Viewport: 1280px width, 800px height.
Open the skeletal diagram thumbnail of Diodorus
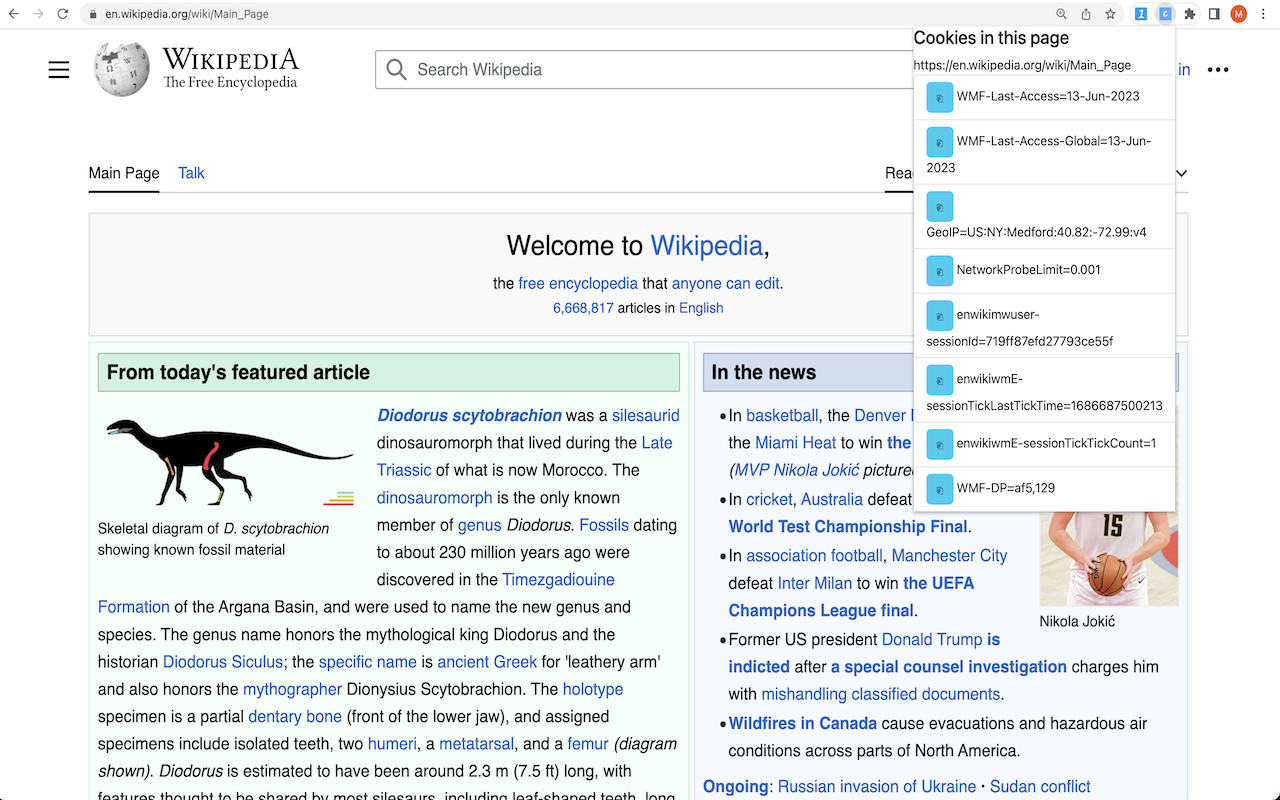231,461
